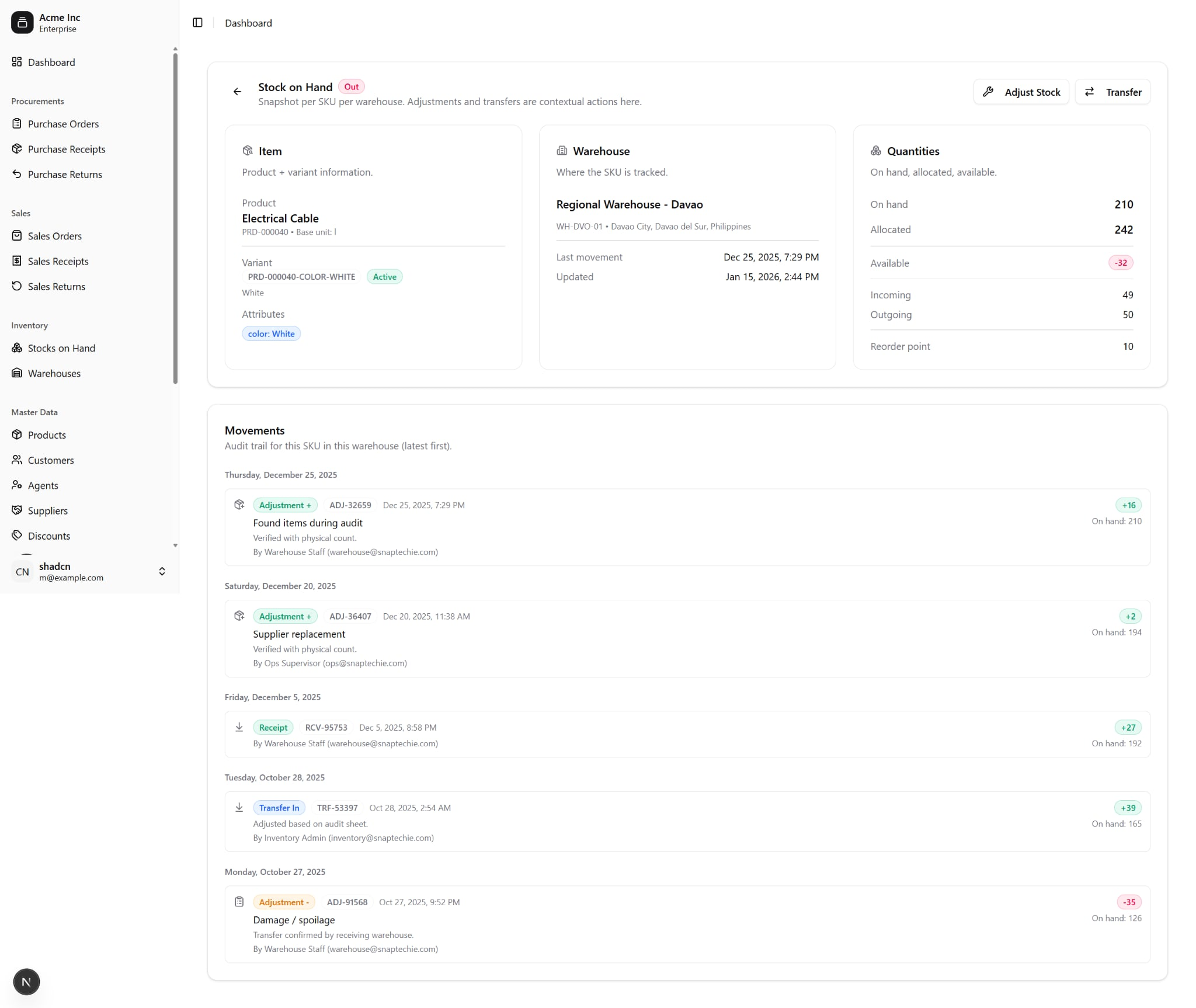
Task: Open the Acme Inc Enterprise team switcher
Action: pyautogui.click(x=59, y=23)
